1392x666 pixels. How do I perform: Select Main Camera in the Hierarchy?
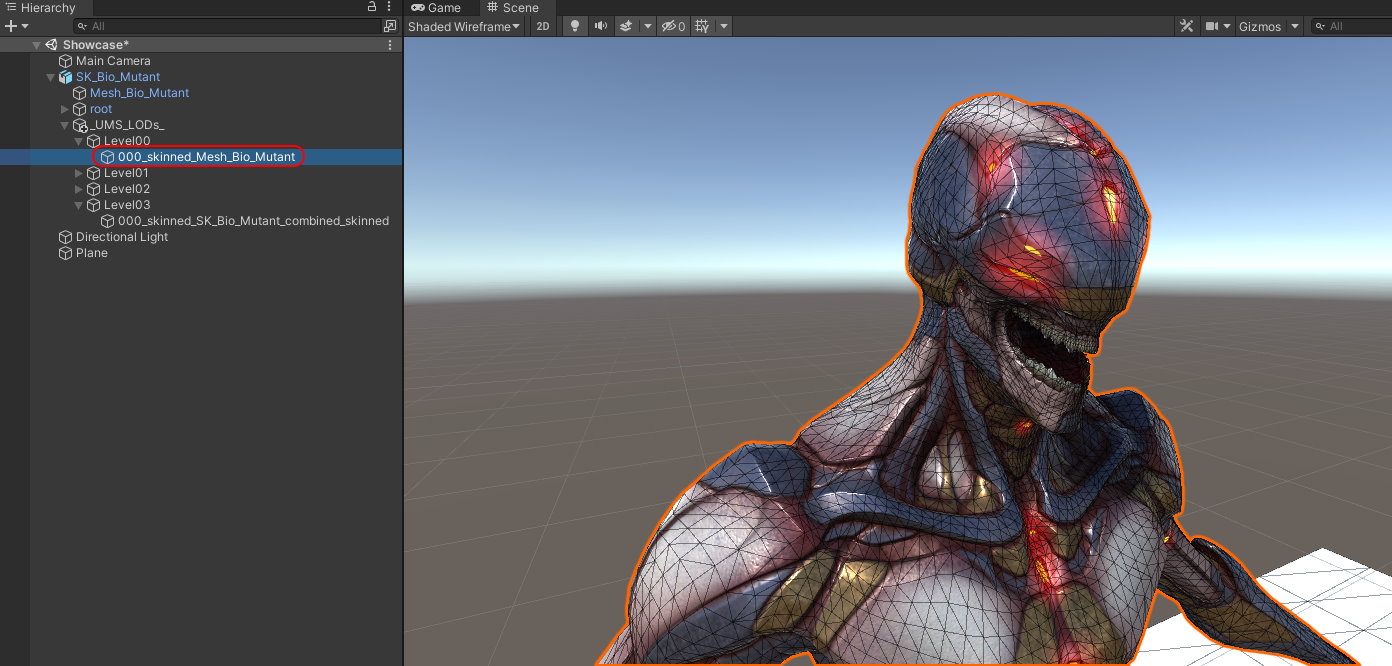(113, 61)
